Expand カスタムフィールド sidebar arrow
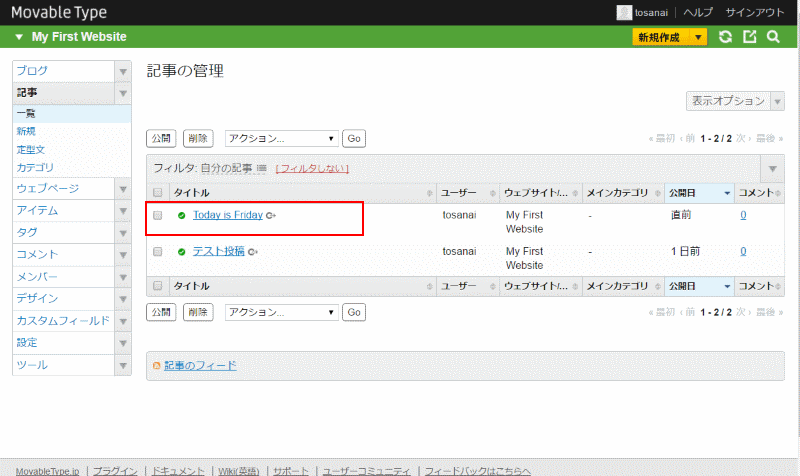 click(x=123, y=321)
